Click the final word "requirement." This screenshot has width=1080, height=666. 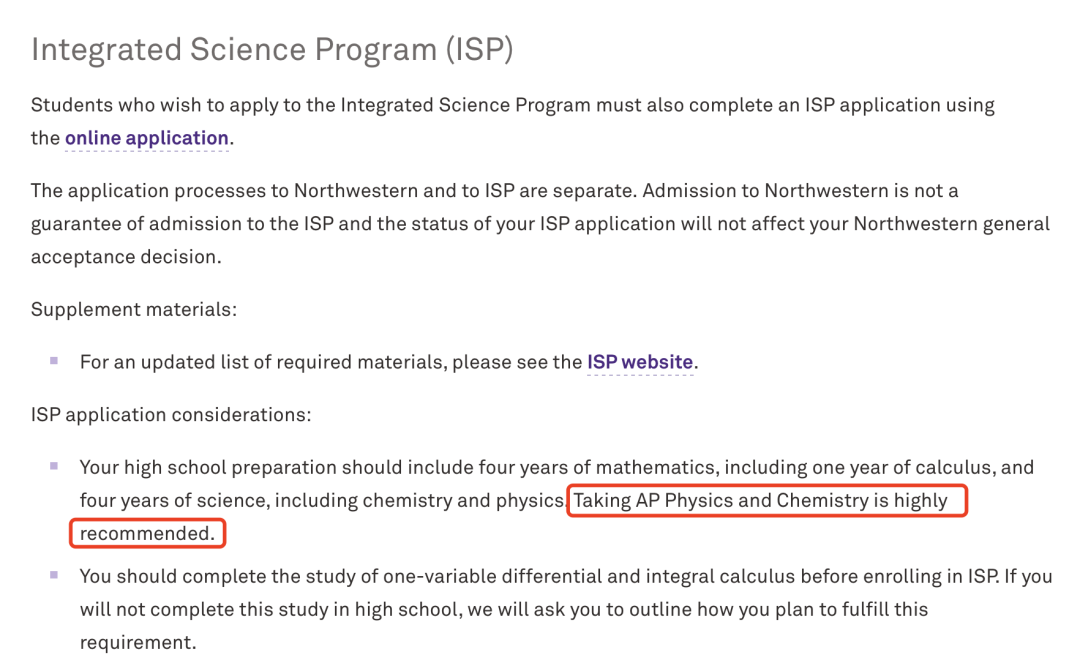point(138,643)
